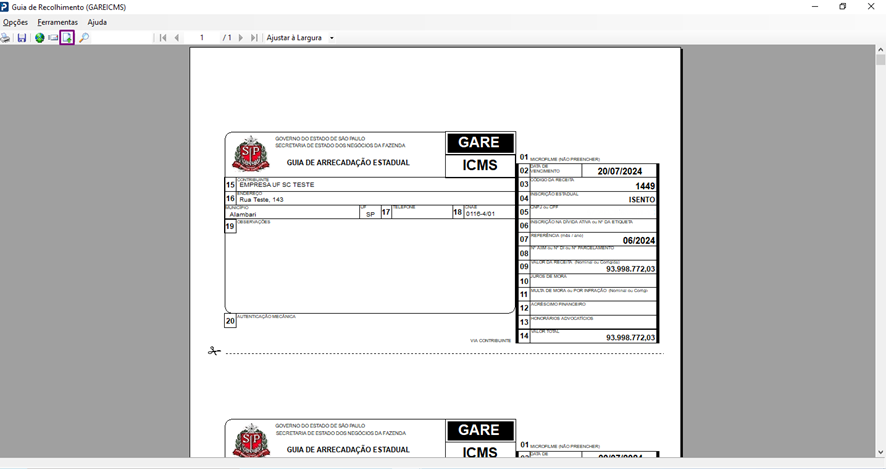The height and width of the screenshot is (469, 886).
Task: Click the address Rua Teste, 143
Action: pyautogui.click(x=262, y=199)
